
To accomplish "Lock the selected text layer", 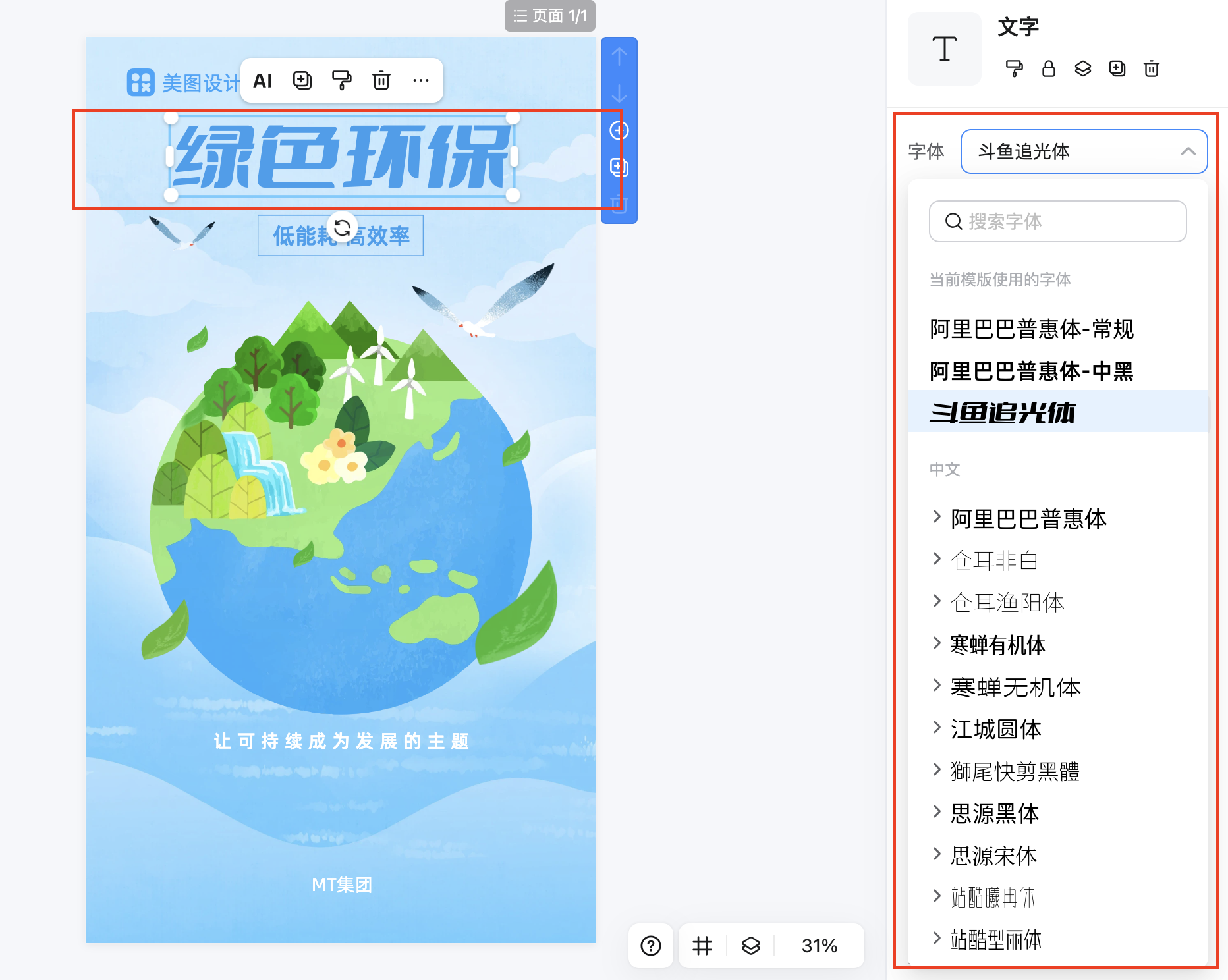I will pos(1049,68).
